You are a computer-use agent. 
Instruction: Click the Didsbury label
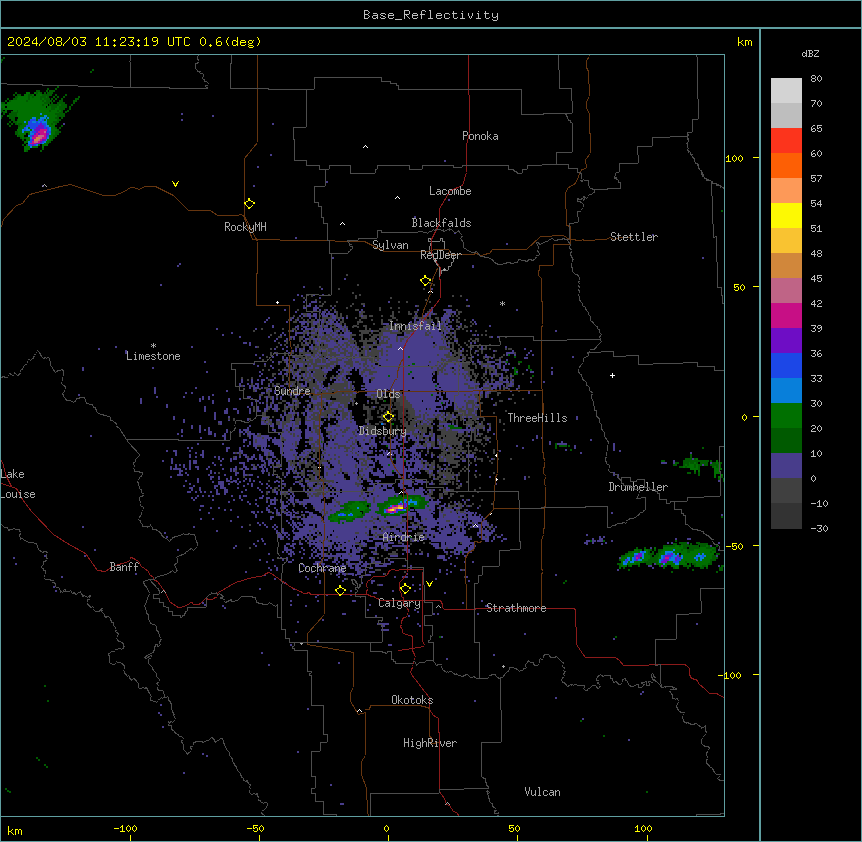383,431
